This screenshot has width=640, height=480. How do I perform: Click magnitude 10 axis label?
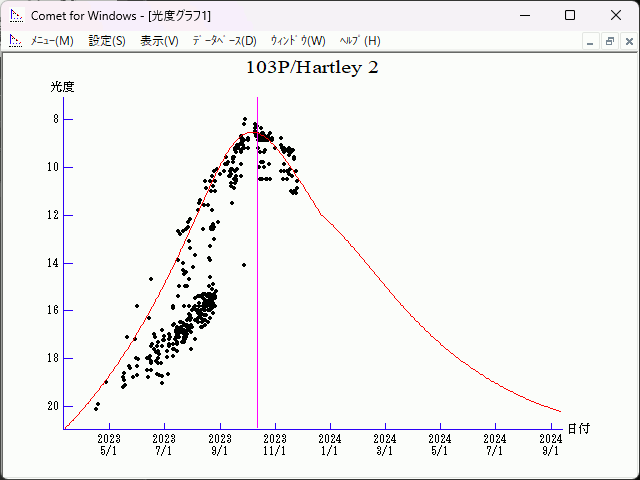pos(53,167)
